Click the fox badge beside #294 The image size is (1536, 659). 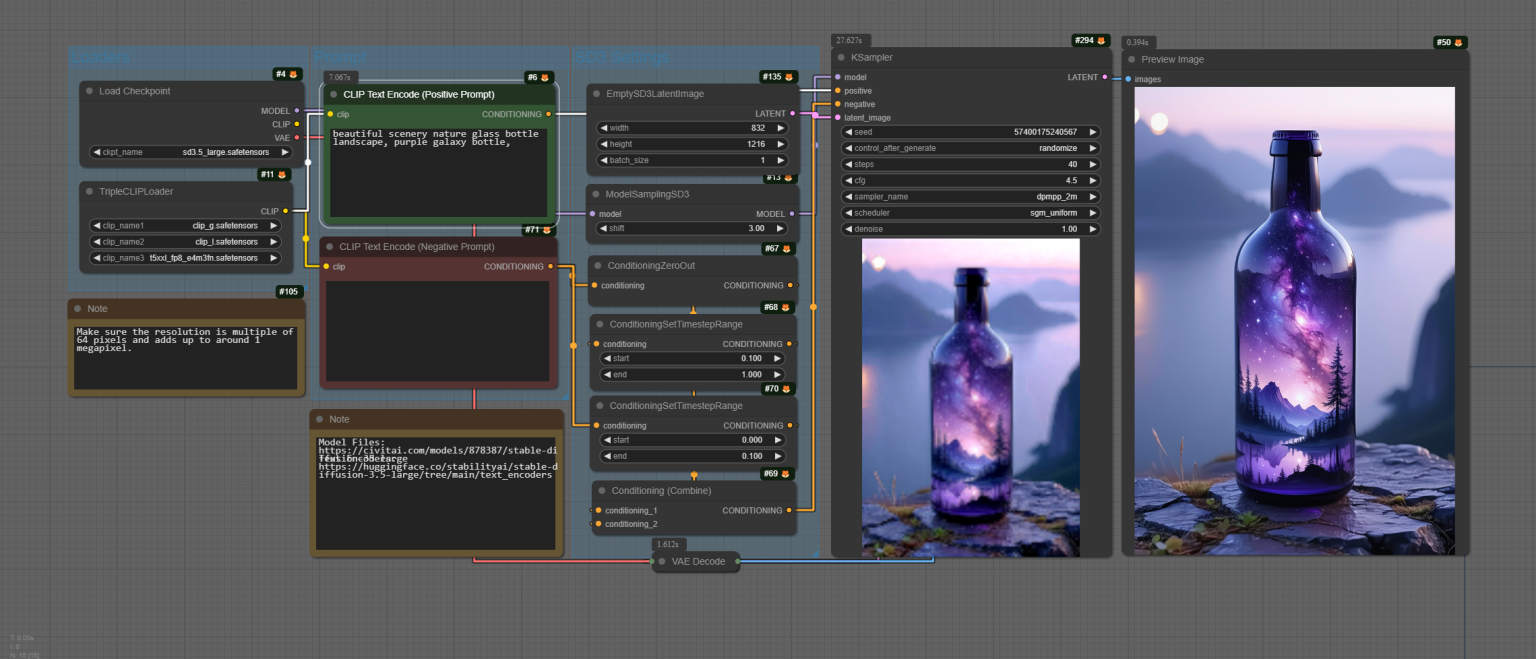point(1102,41)
